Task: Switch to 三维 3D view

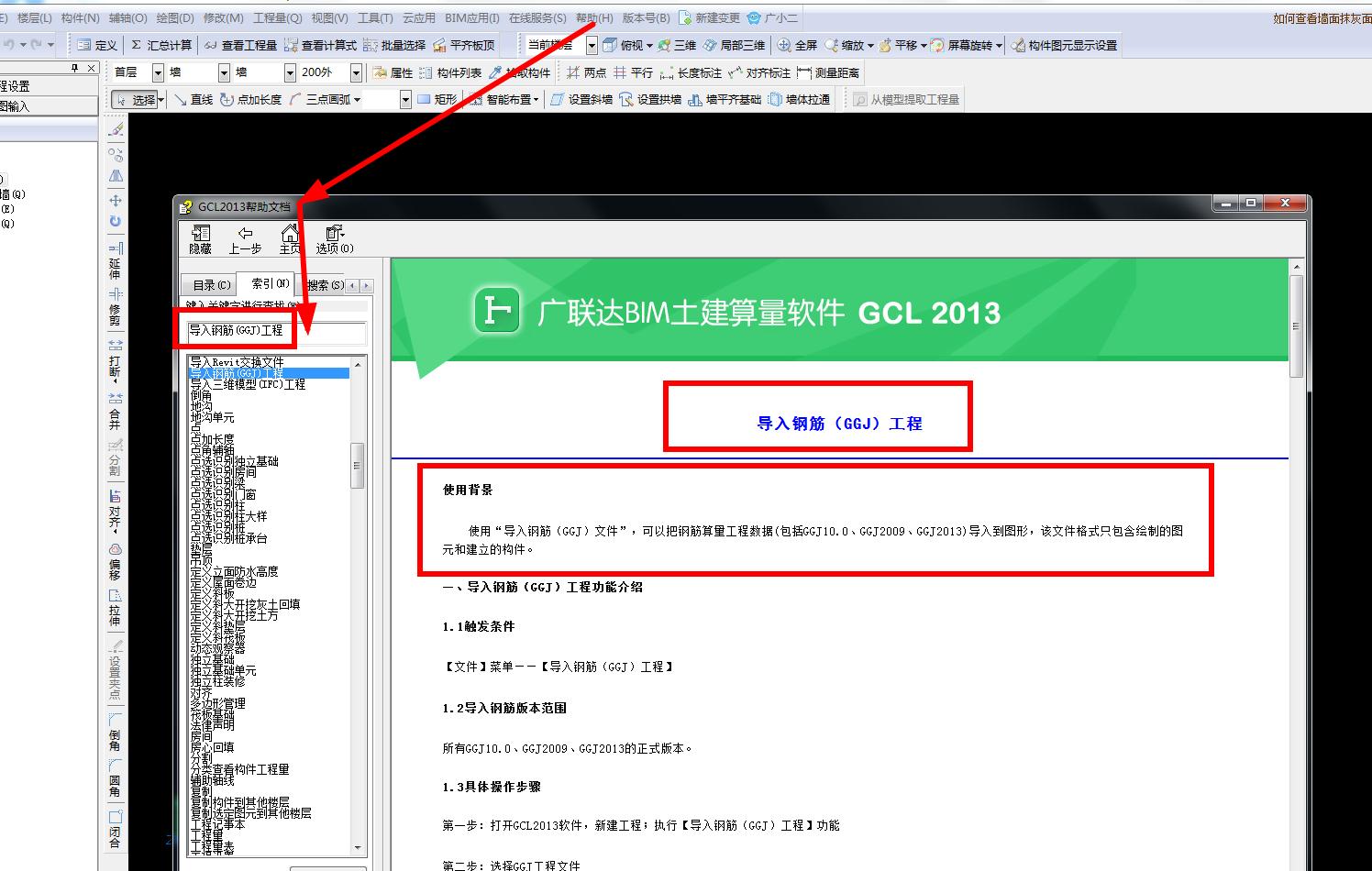Action: [676, 45]
